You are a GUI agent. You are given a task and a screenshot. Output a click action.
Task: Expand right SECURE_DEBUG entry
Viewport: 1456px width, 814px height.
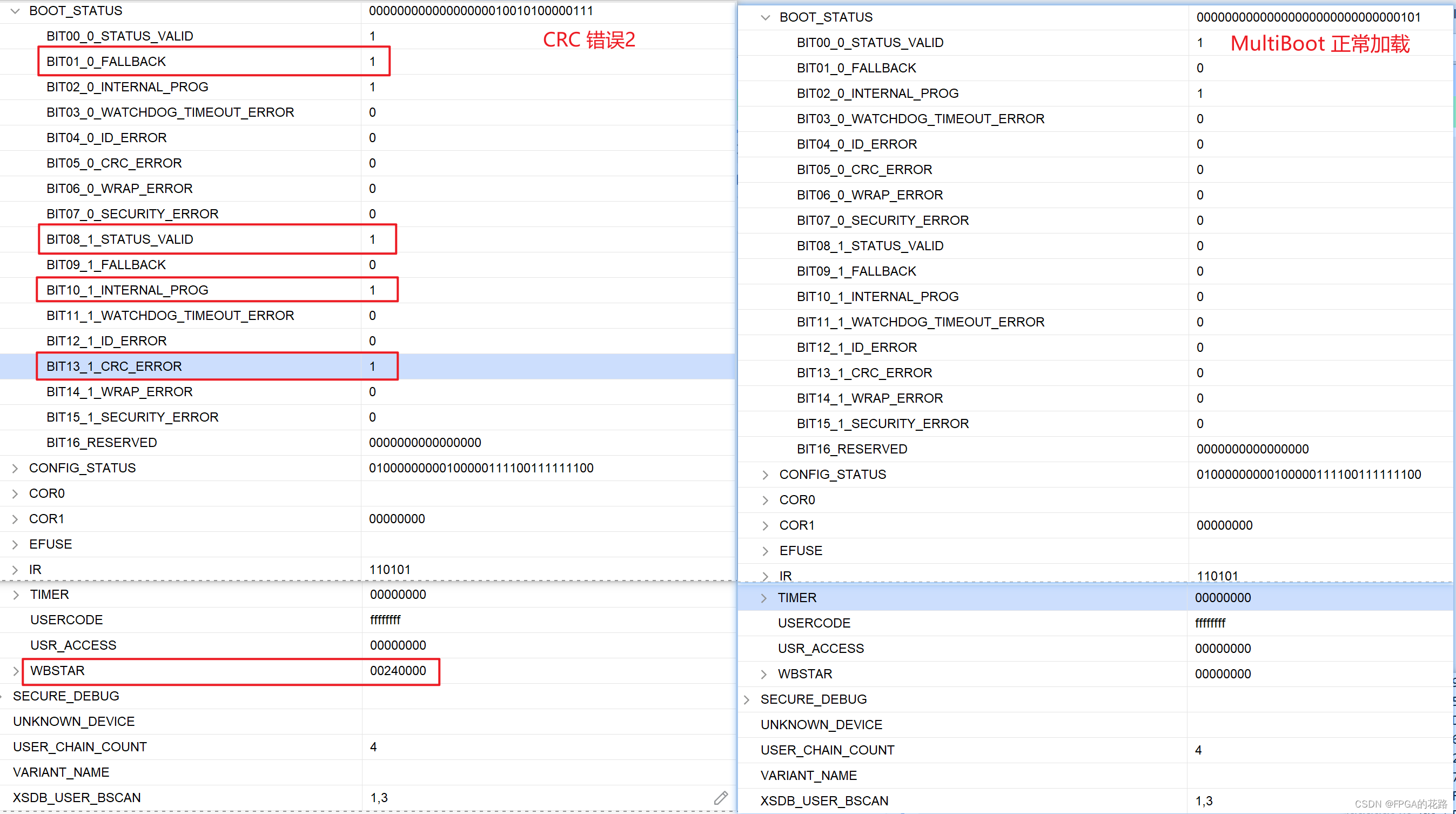[747, 700]
